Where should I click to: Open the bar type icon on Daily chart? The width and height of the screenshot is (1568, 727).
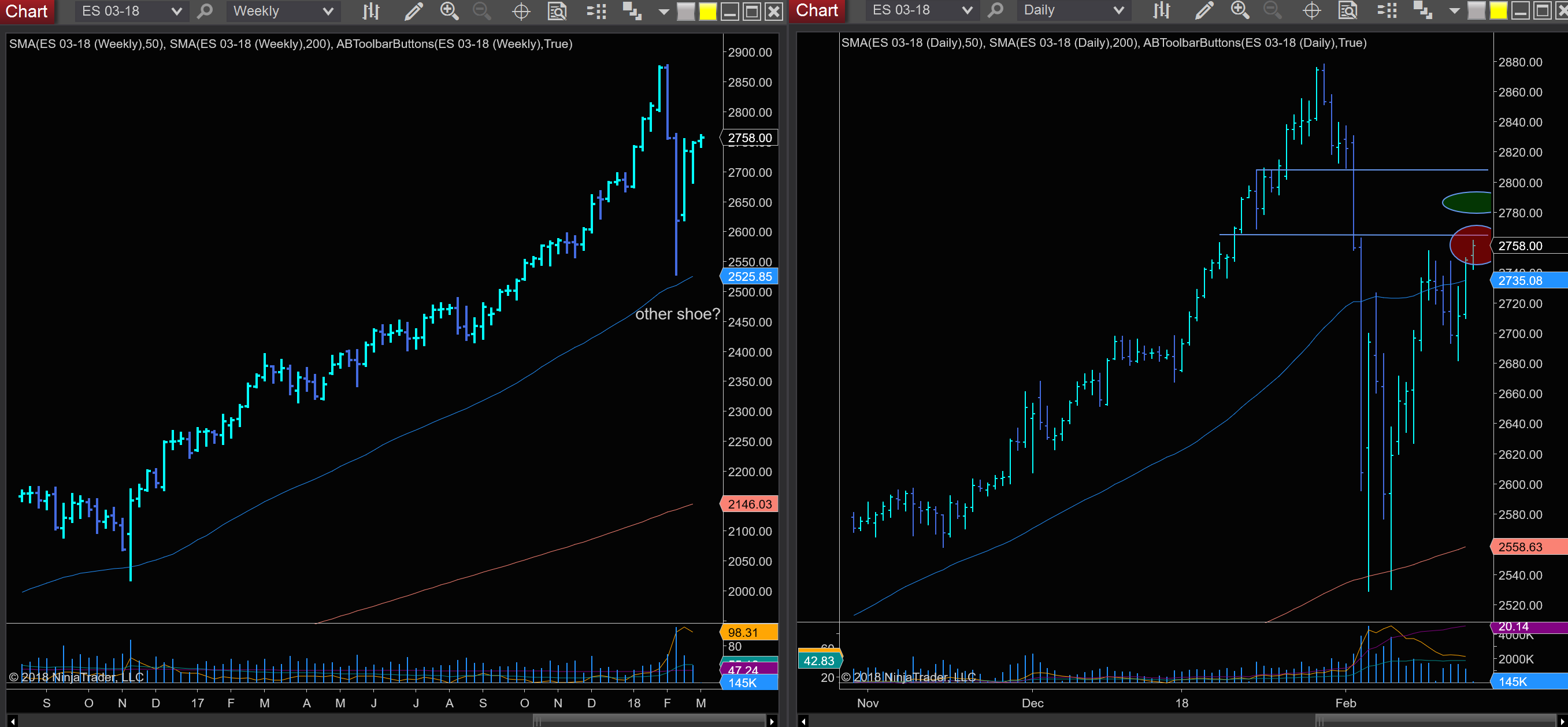tap(1161, 10)
